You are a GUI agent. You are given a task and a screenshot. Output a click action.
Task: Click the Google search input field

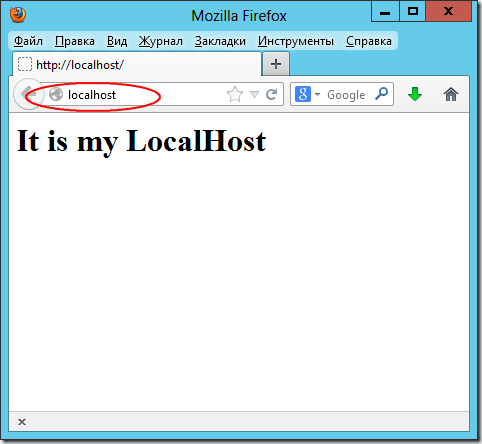(346, 95)
